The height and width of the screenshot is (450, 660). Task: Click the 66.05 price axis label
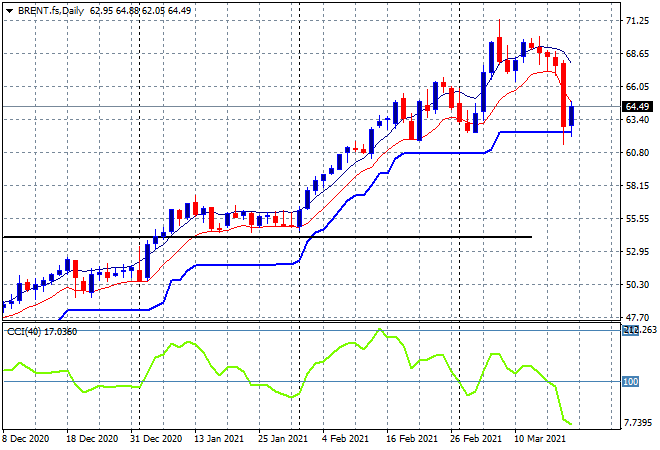637,86
